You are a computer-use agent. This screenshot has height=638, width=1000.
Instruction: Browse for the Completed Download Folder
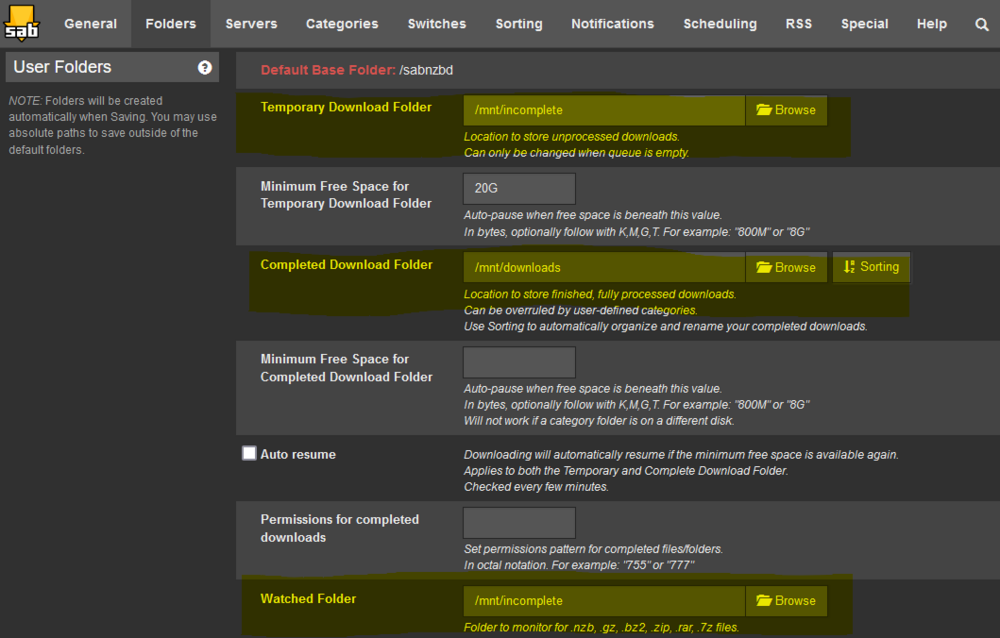[786, 268]
